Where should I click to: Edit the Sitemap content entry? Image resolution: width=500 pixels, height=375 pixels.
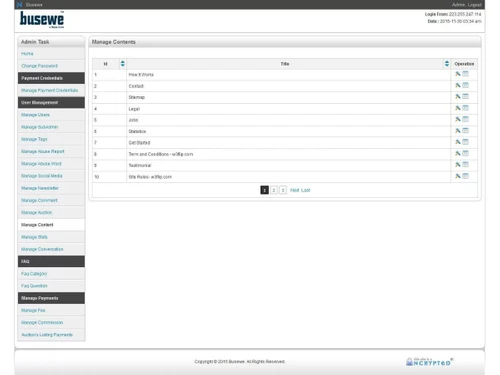click(x=458, y=97)
